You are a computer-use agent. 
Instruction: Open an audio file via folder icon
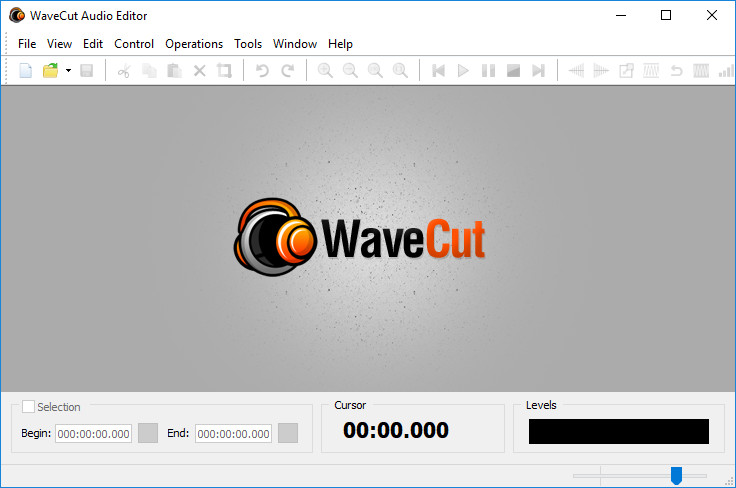point(51,71)
